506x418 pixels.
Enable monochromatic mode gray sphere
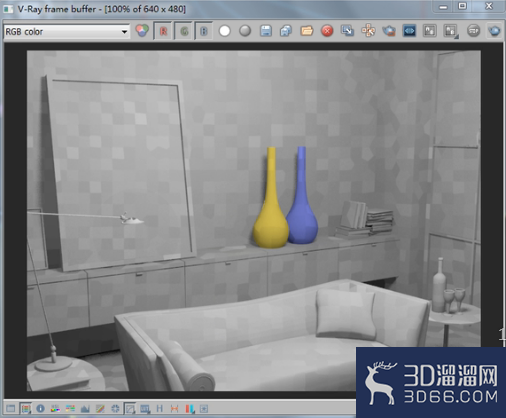click(x=245, y=31)
